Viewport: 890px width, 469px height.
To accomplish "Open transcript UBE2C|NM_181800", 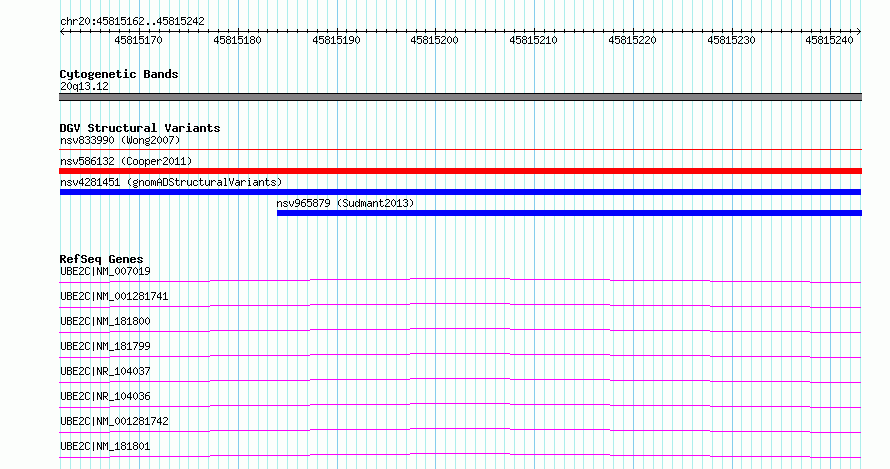I will pyautogui.click(x=105, y=321).
